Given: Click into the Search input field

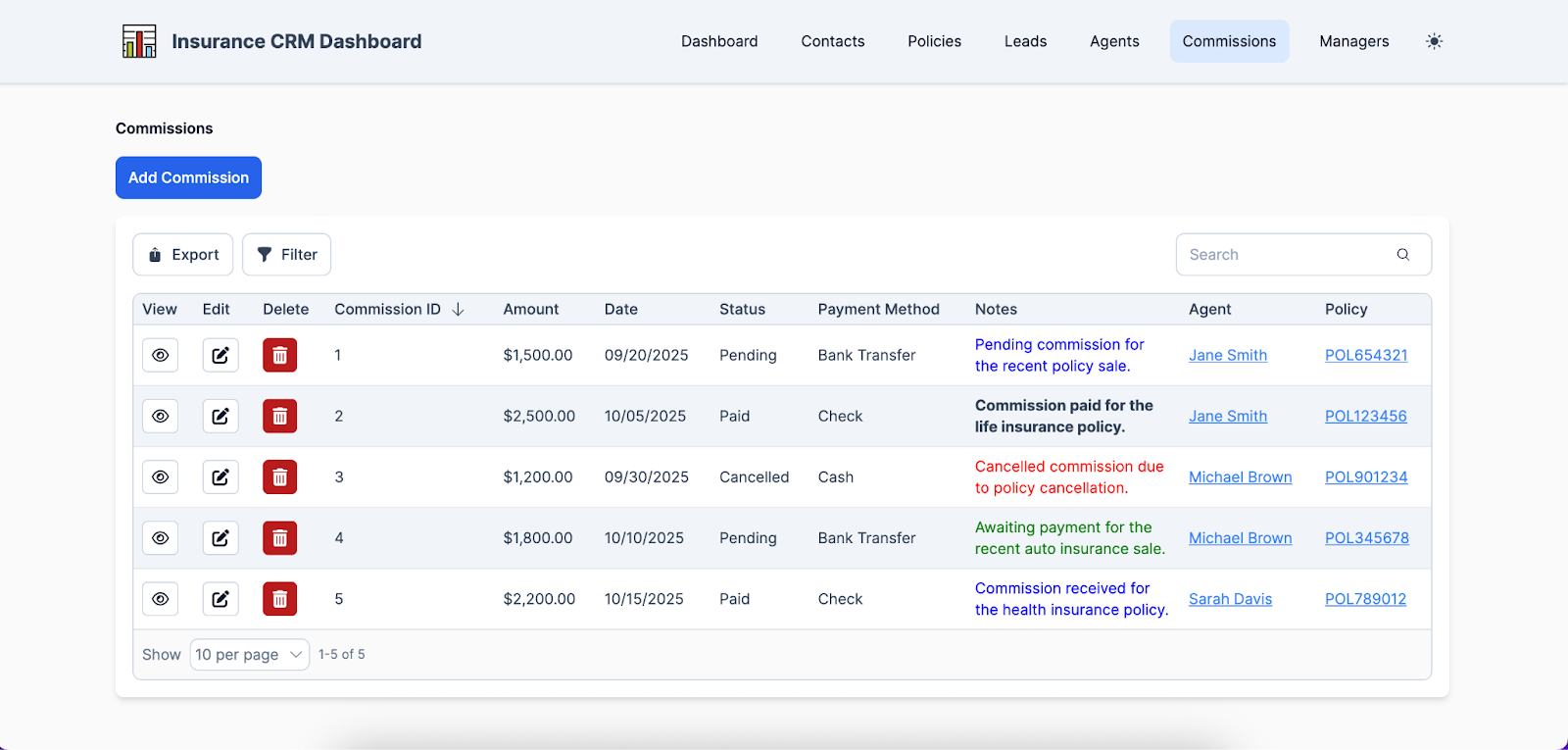Looking at the screenshot, I should pos(1284,255).
